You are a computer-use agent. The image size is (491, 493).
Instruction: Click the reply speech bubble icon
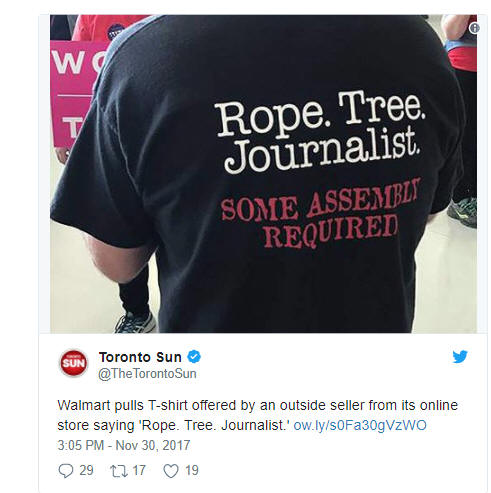pos(66,471)
